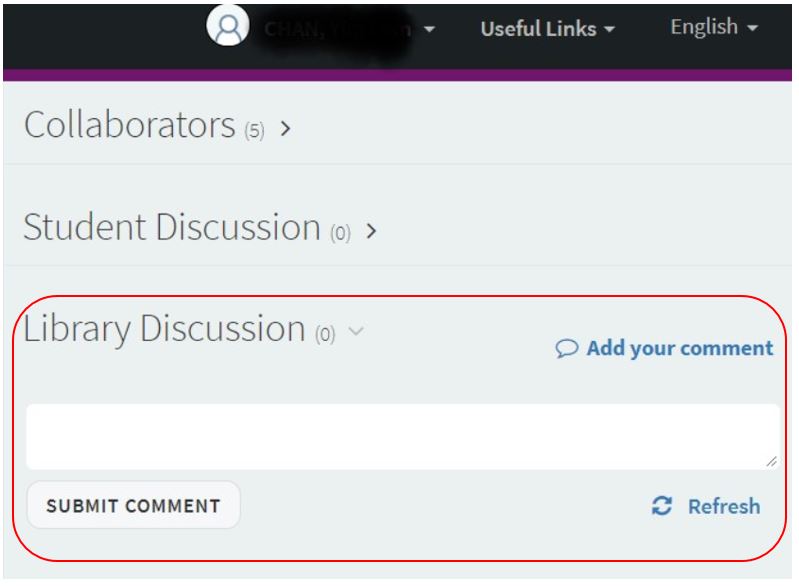Screen dimensions: 799x586
Task: Click the user profile avatar icon
Action: click(x=228, y=25)
